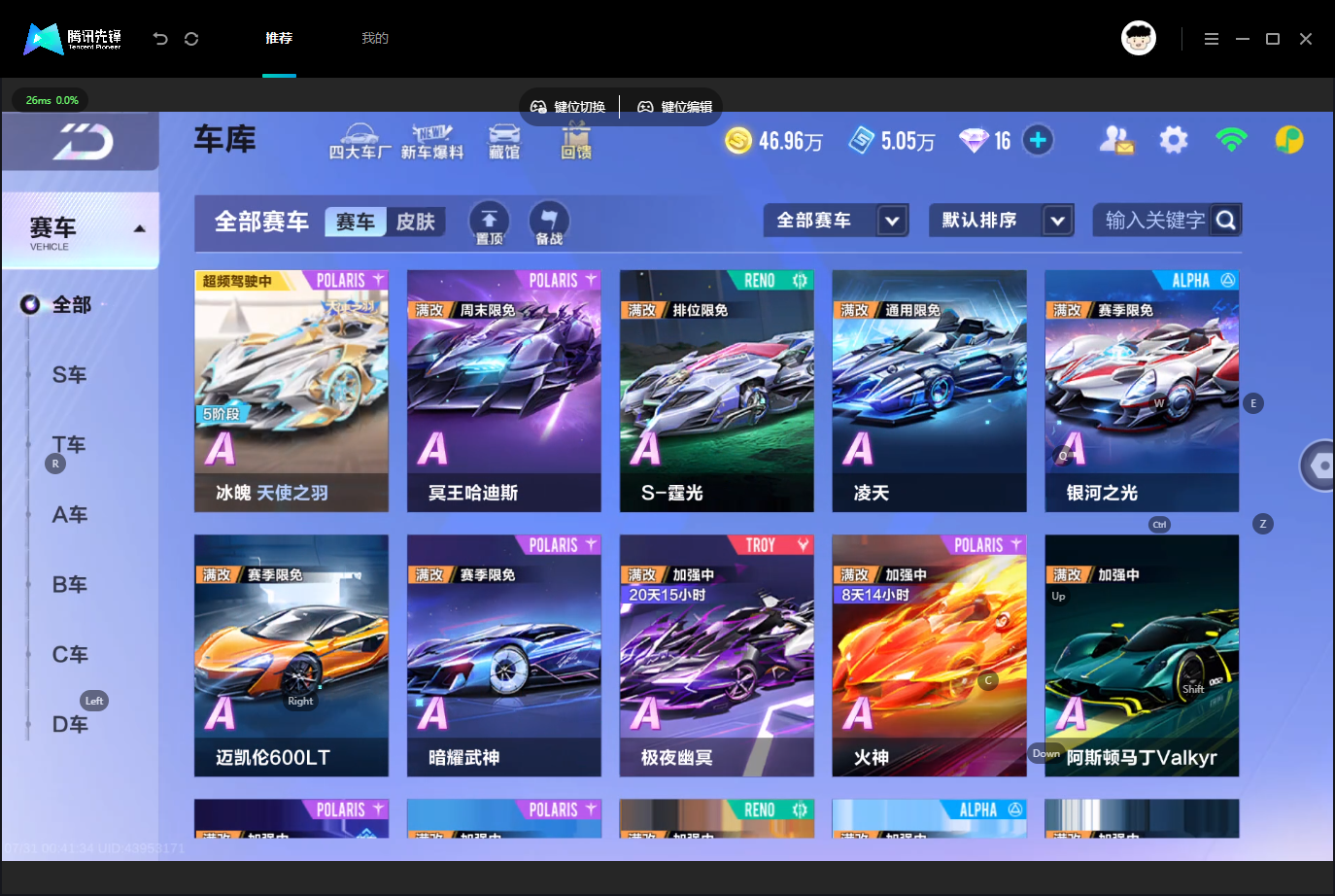Select car card S-霆光
Screen dimensions: 1335x896
click(x=717, y=391)
